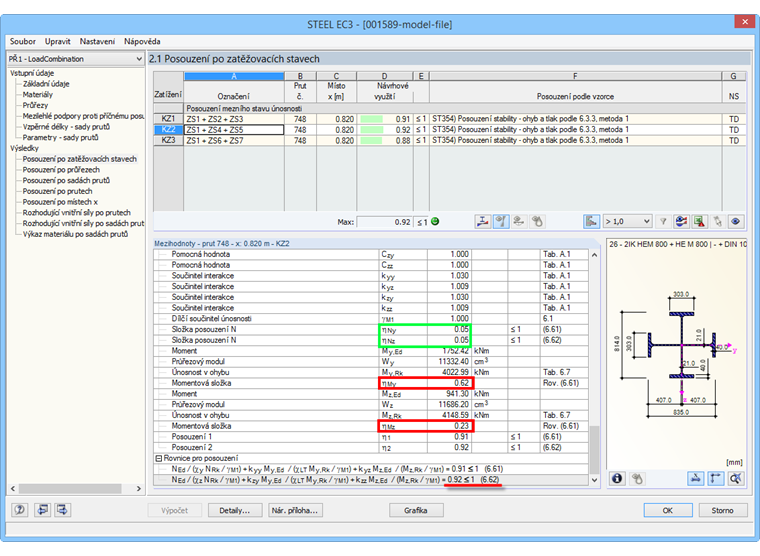Image resolution: width=760 pixels, height=556 pixels.
Task: Click zoom-all magnifier icon under the preview
Action: (x=736, y=478)
